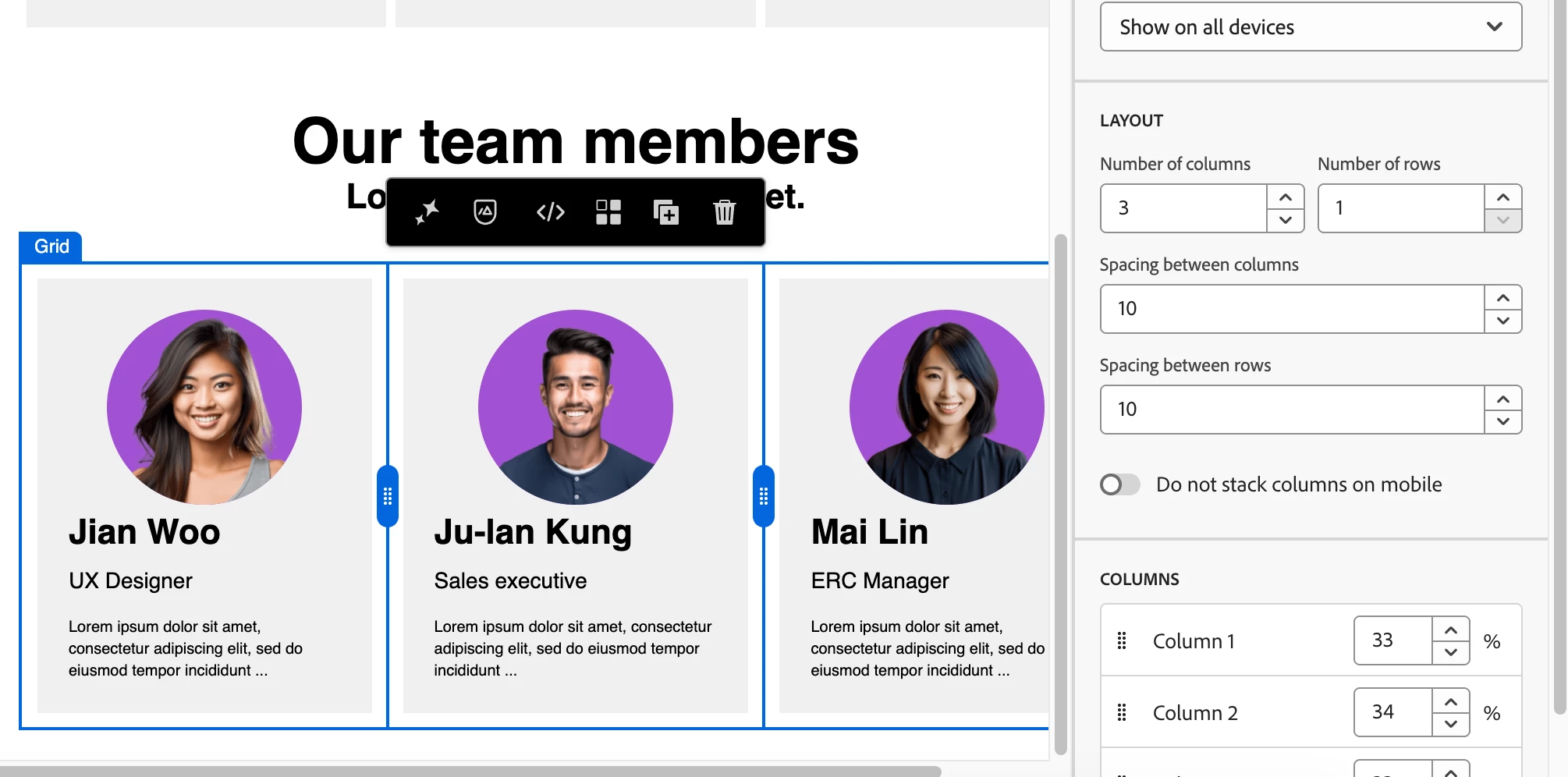Click the Column 2 label
Screen dimensions: 1568x777
pos(1195,713)
